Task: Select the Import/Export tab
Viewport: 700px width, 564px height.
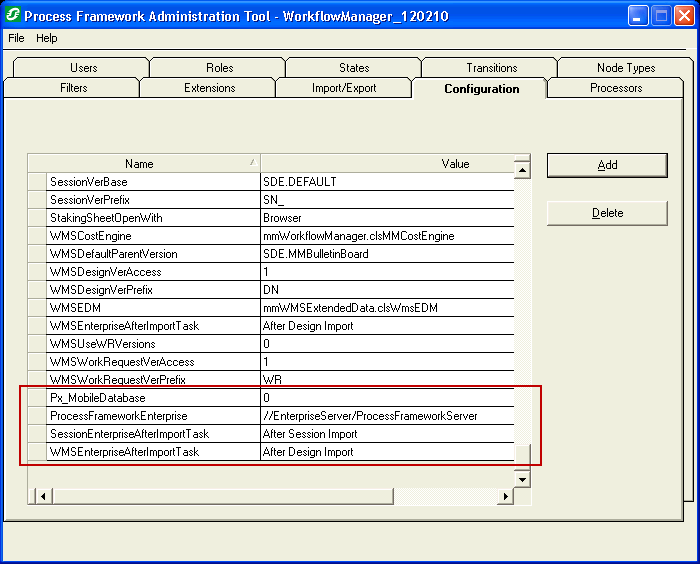Action: point(344,88)
